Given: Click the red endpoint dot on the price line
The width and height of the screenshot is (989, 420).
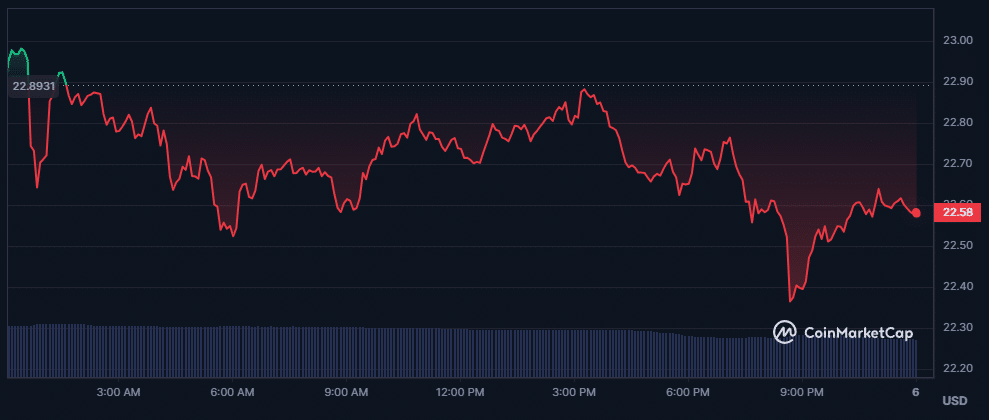Looking at the screenshot, I should click(916, 213).
